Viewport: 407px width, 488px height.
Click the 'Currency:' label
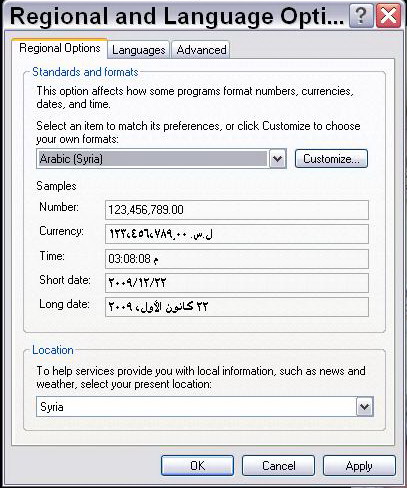(x=61, y=231)
